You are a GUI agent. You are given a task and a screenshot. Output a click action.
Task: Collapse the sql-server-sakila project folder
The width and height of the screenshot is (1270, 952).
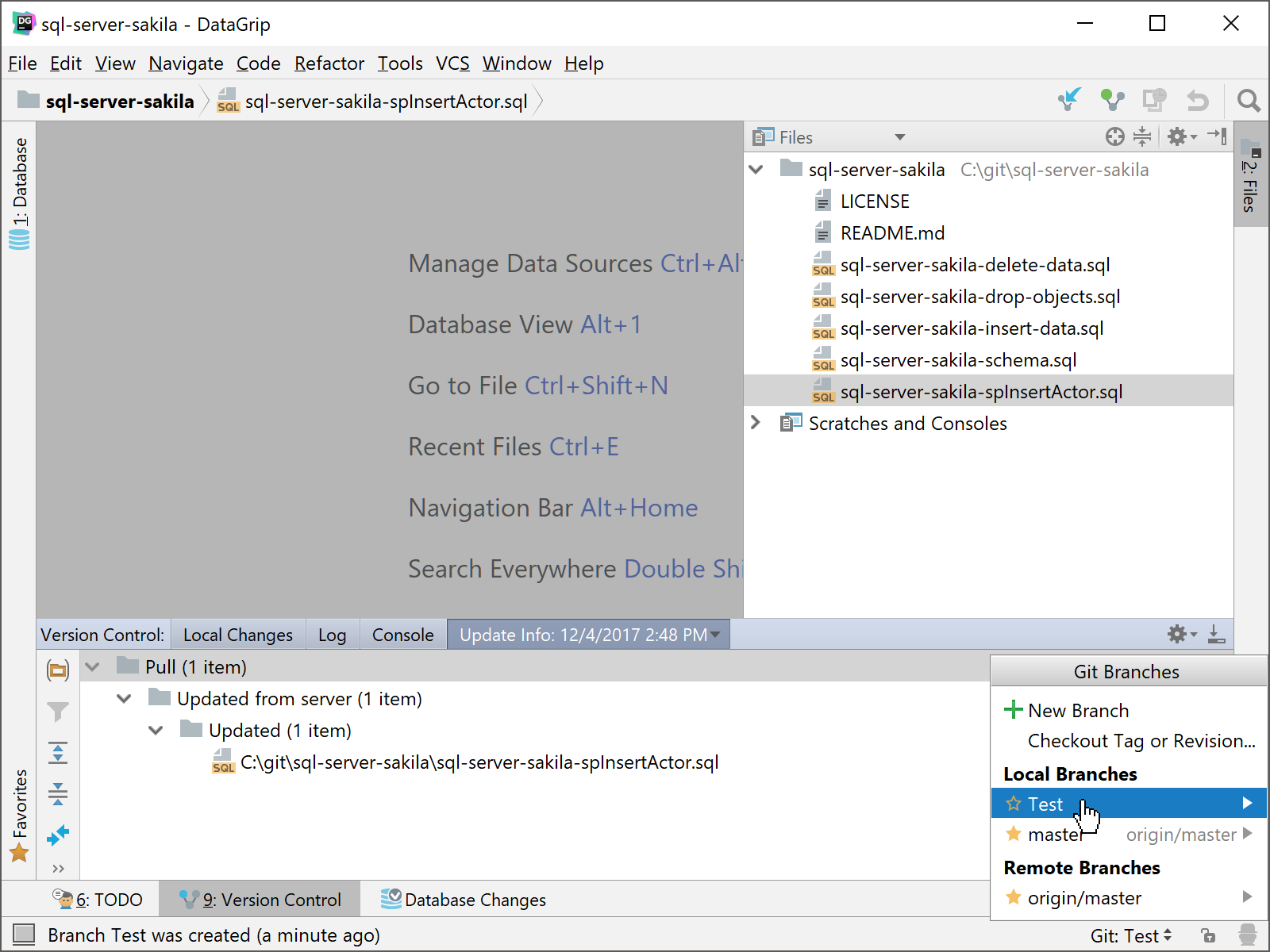coord(756,169)
